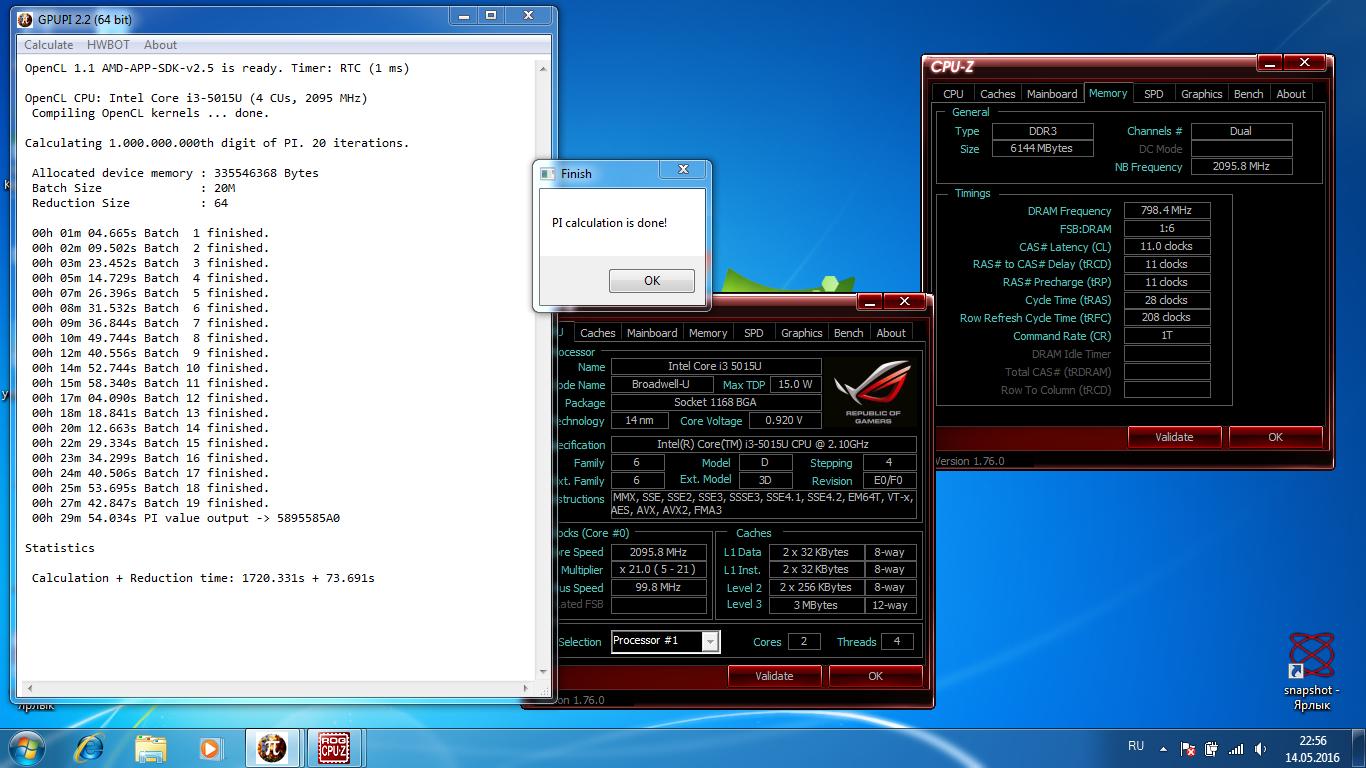1366x768 pixels.
Task: Click the Show desktop strip
Action: pos(1359,749)
